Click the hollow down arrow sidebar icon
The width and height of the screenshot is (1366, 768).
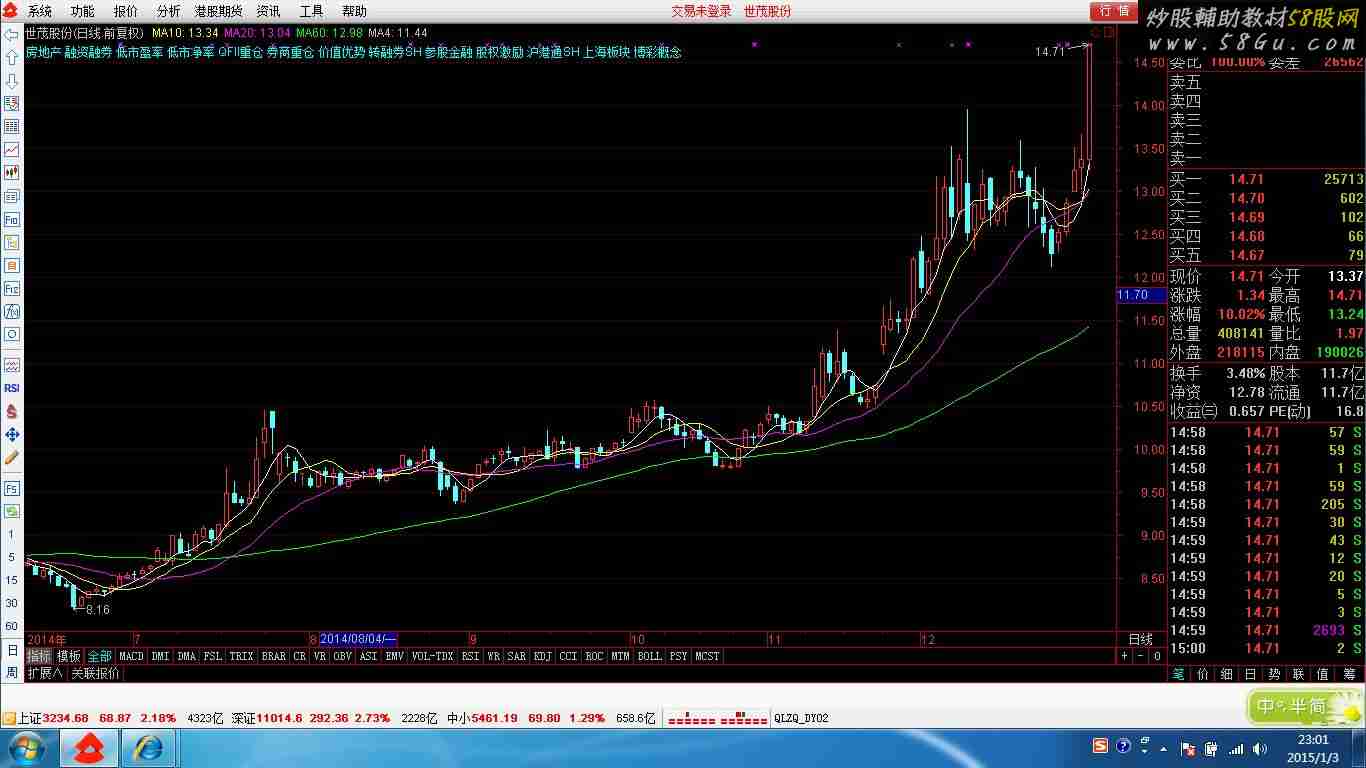[12, 80]
